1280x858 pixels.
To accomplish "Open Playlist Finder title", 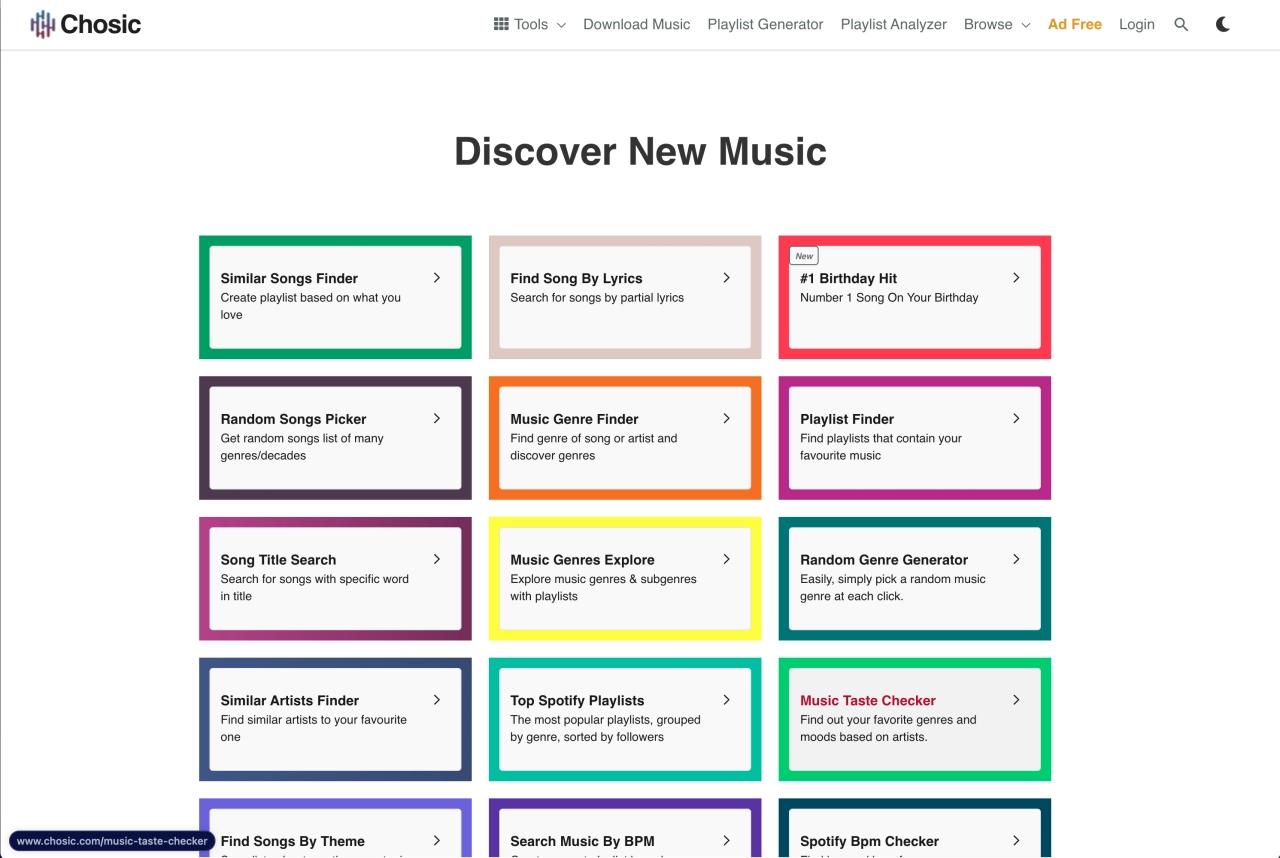I will pos(847,420).
